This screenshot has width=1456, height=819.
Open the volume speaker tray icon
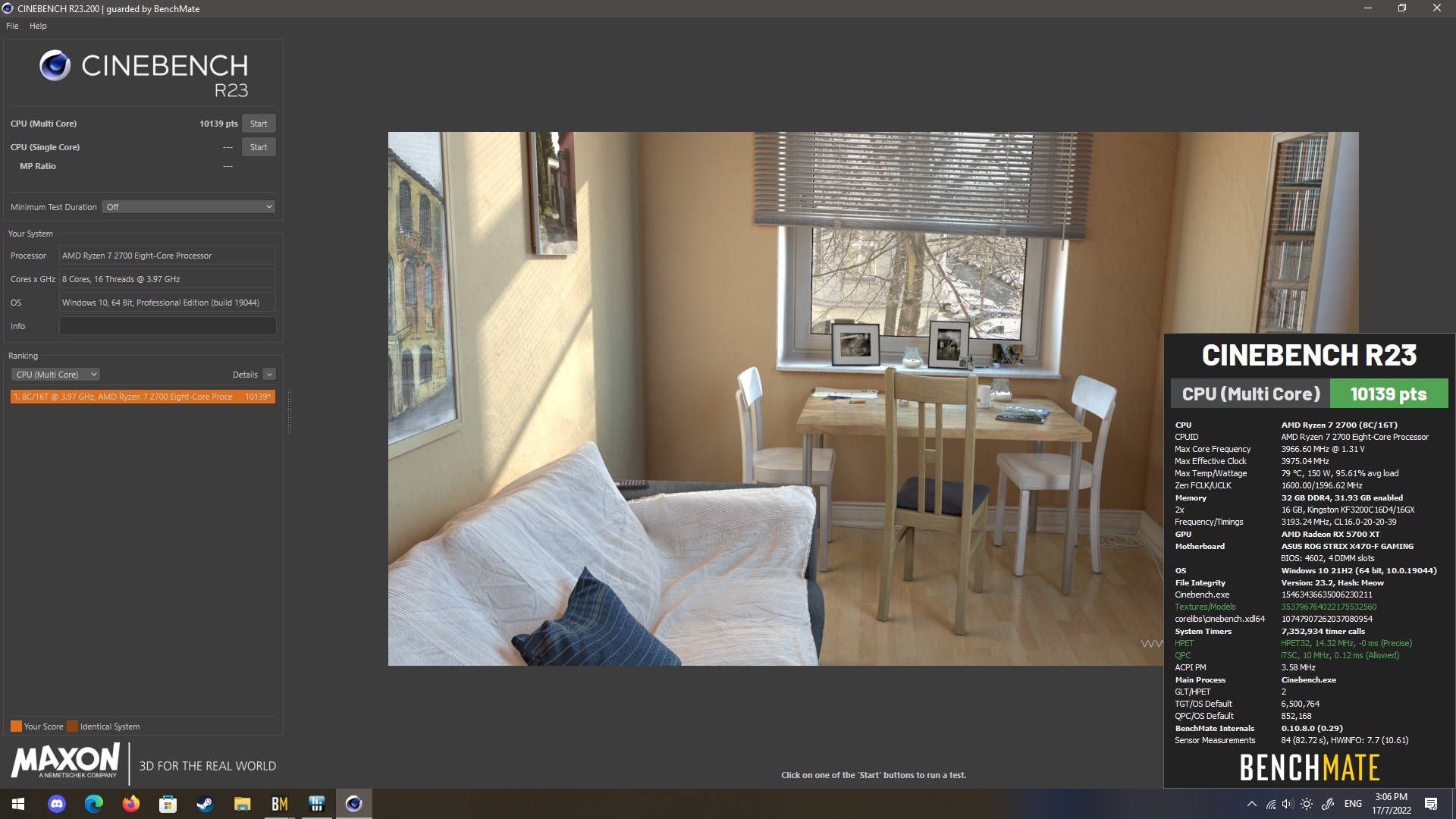pyautogui.click(x=1288, y=804)
